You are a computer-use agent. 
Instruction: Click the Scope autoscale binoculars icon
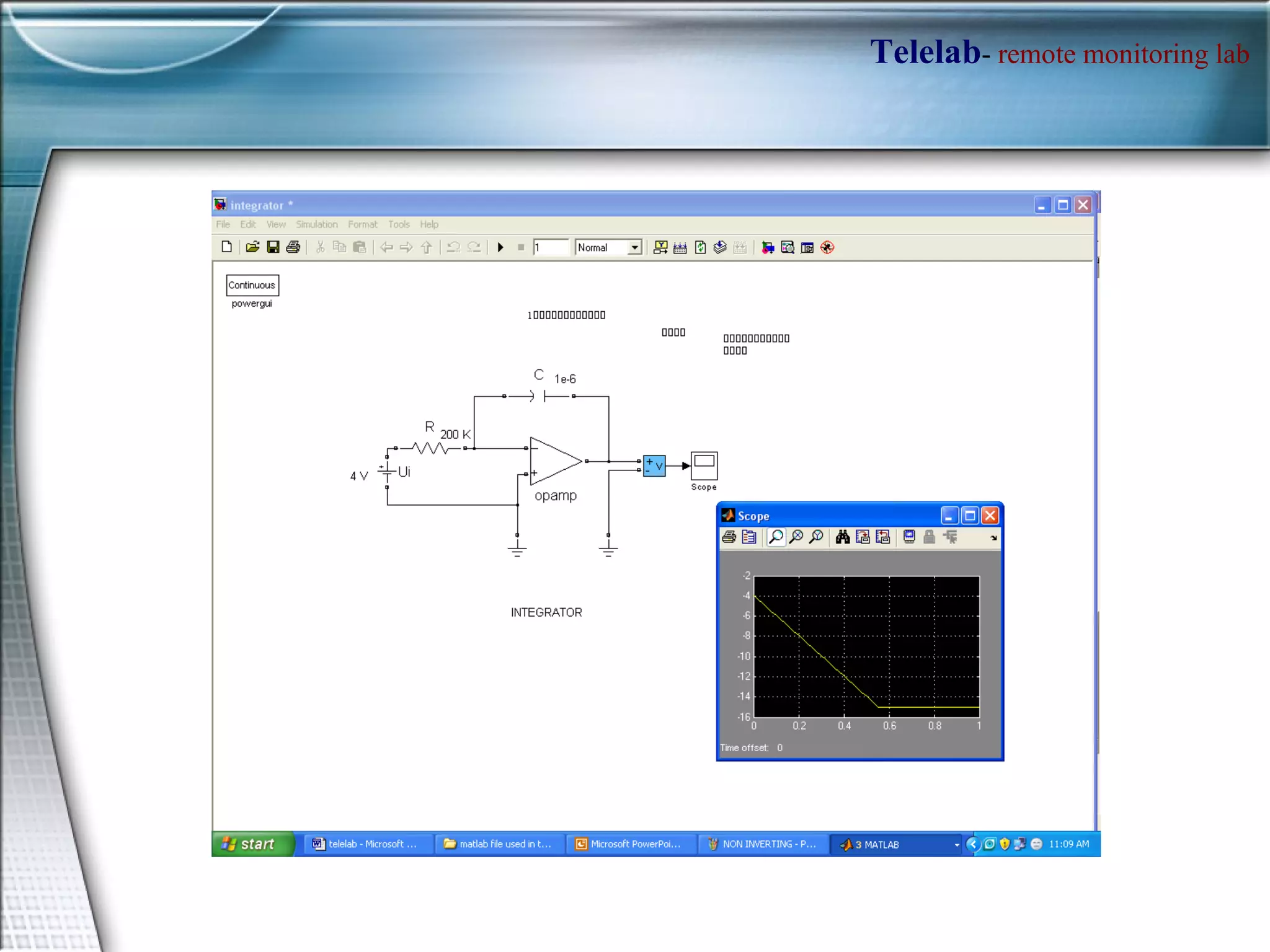(842, 537)
